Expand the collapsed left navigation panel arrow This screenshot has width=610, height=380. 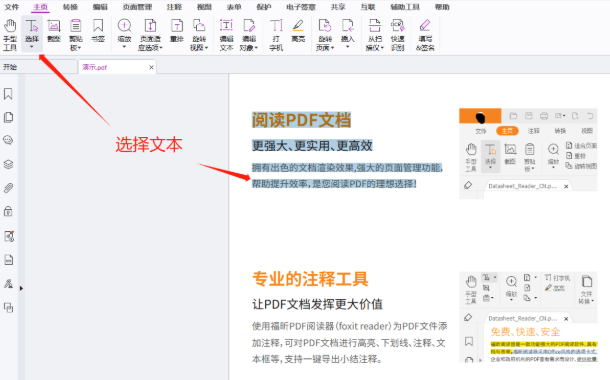tap(21, 288)
